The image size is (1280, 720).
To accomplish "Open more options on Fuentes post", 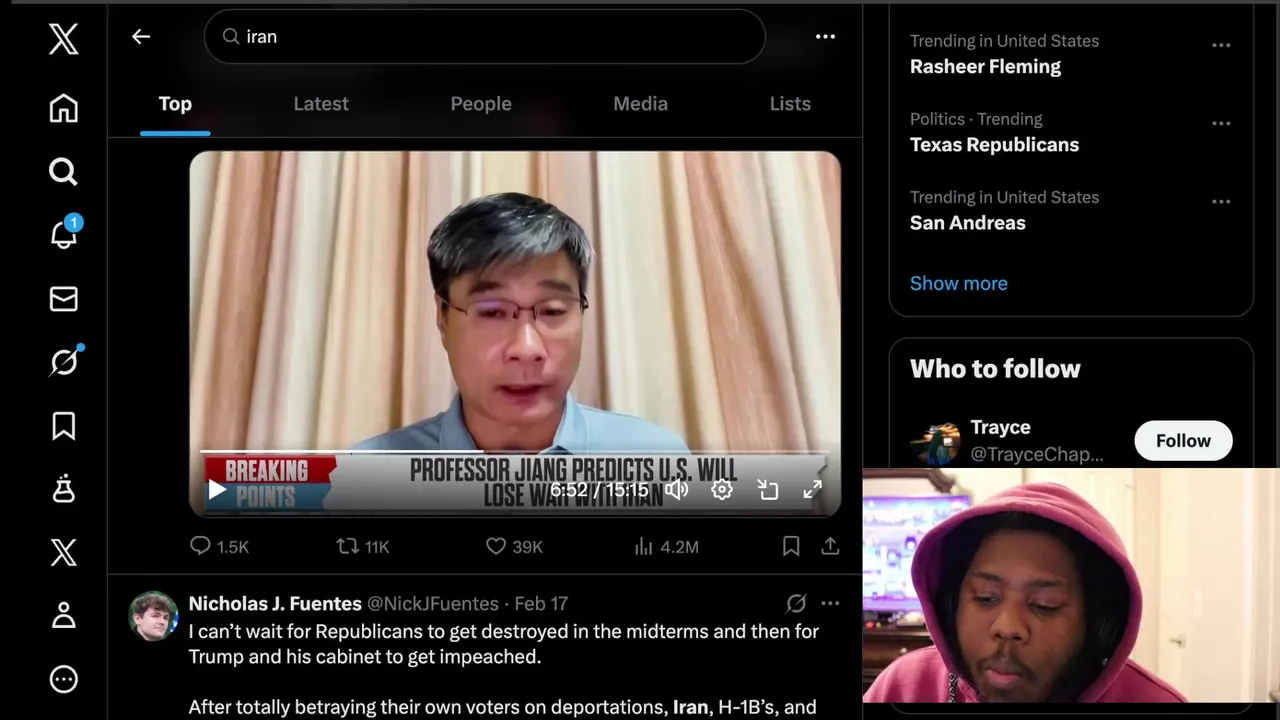I will coord(830,603).
